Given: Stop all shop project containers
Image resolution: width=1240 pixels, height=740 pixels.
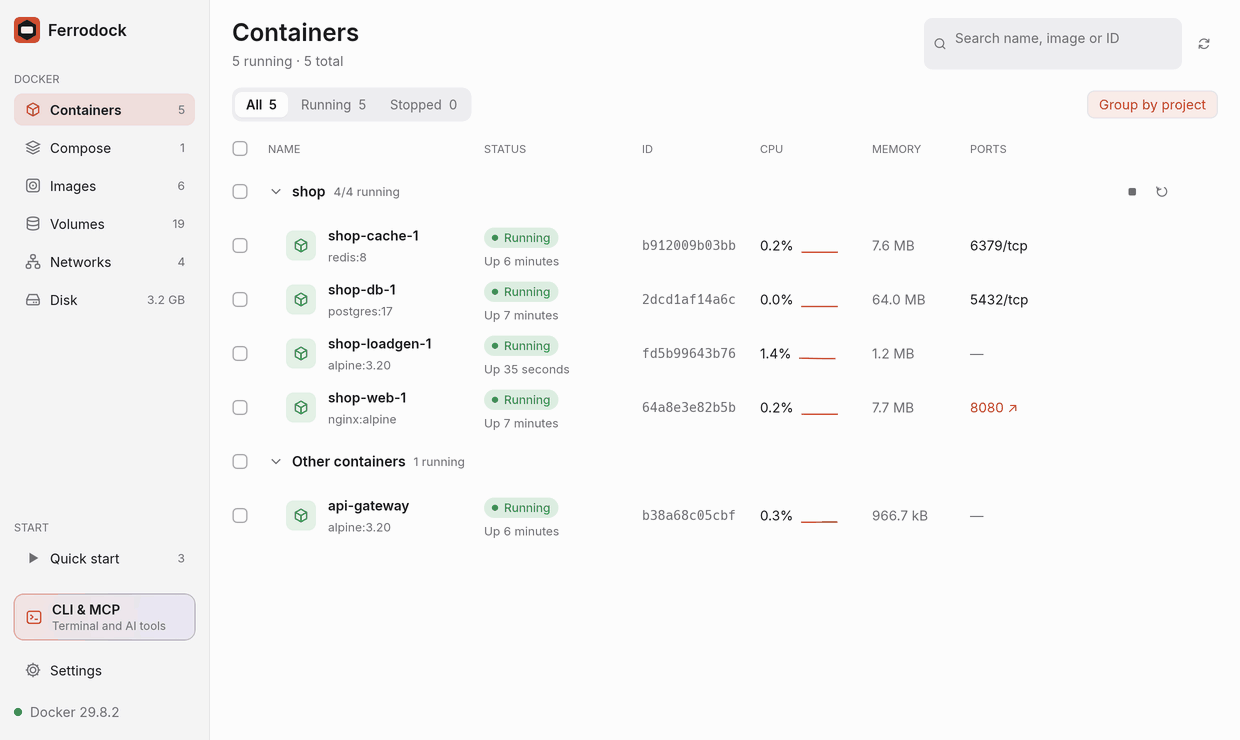Looking at the screenshot, I should (1132, 191).
